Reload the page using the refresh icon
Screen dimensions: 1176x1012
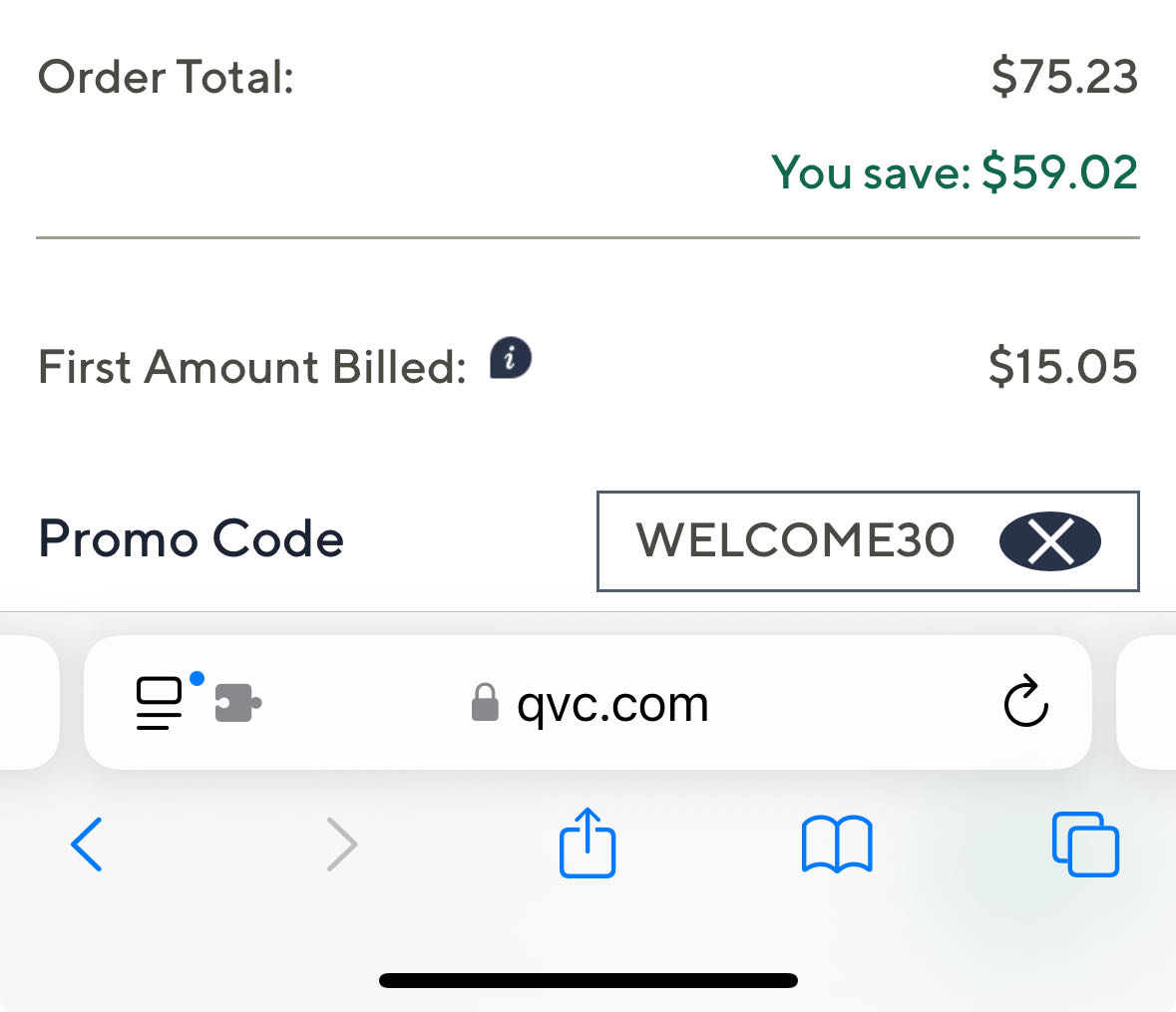pyautogui.click(x=1024, y=702)
